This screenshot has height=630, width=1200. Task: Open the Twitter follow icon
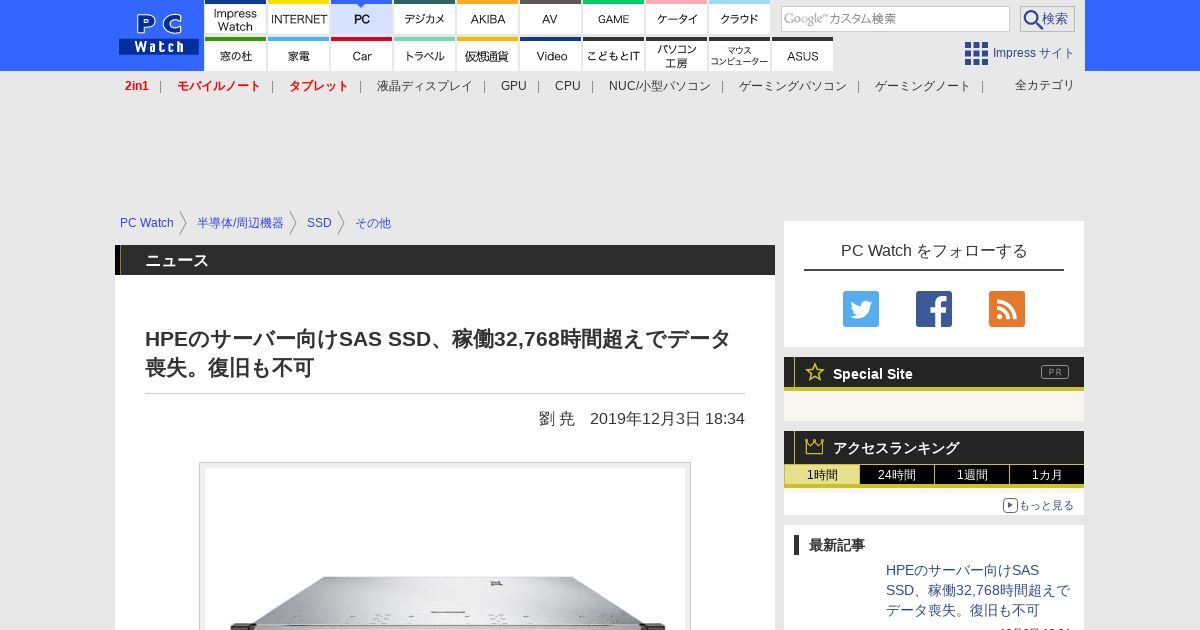pyautogui.click(x=861, y=309)
